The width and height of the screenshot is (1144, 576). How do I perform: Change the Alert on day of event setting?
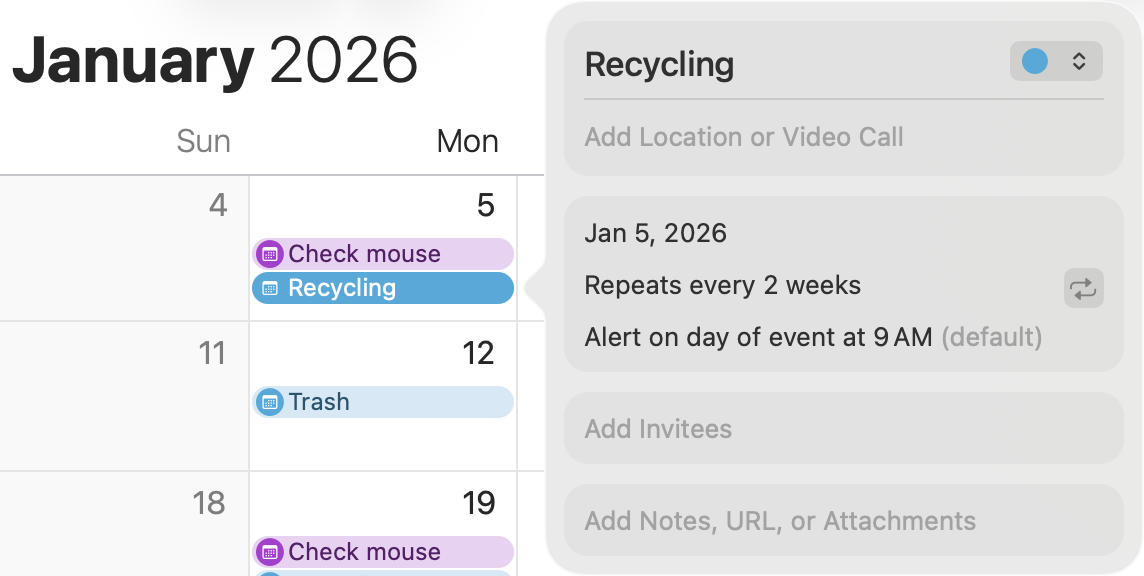pyautogui.click(x=758, y=338)
